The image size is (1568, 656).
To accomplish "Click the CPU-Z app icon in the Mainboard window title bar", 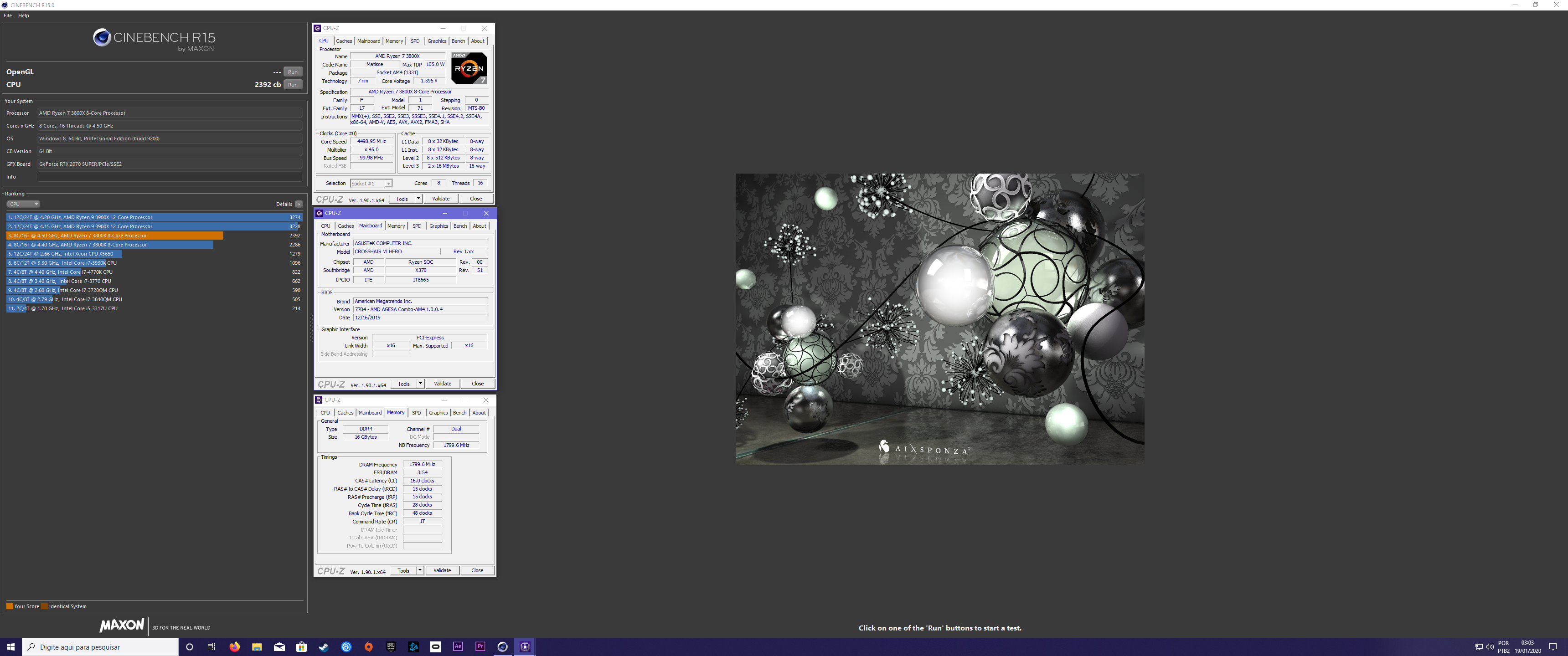I will tap(319, 213).
